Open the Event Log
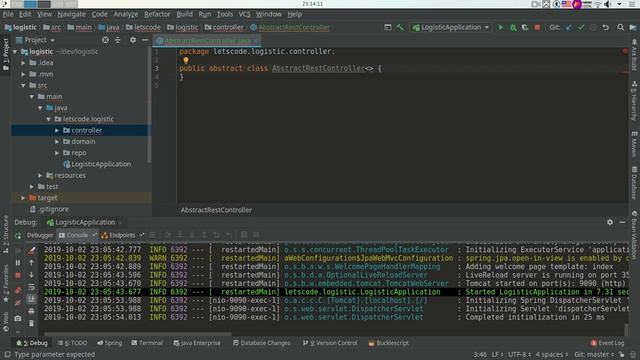This screenshot has width=640, height=360. tap(607, 343)
